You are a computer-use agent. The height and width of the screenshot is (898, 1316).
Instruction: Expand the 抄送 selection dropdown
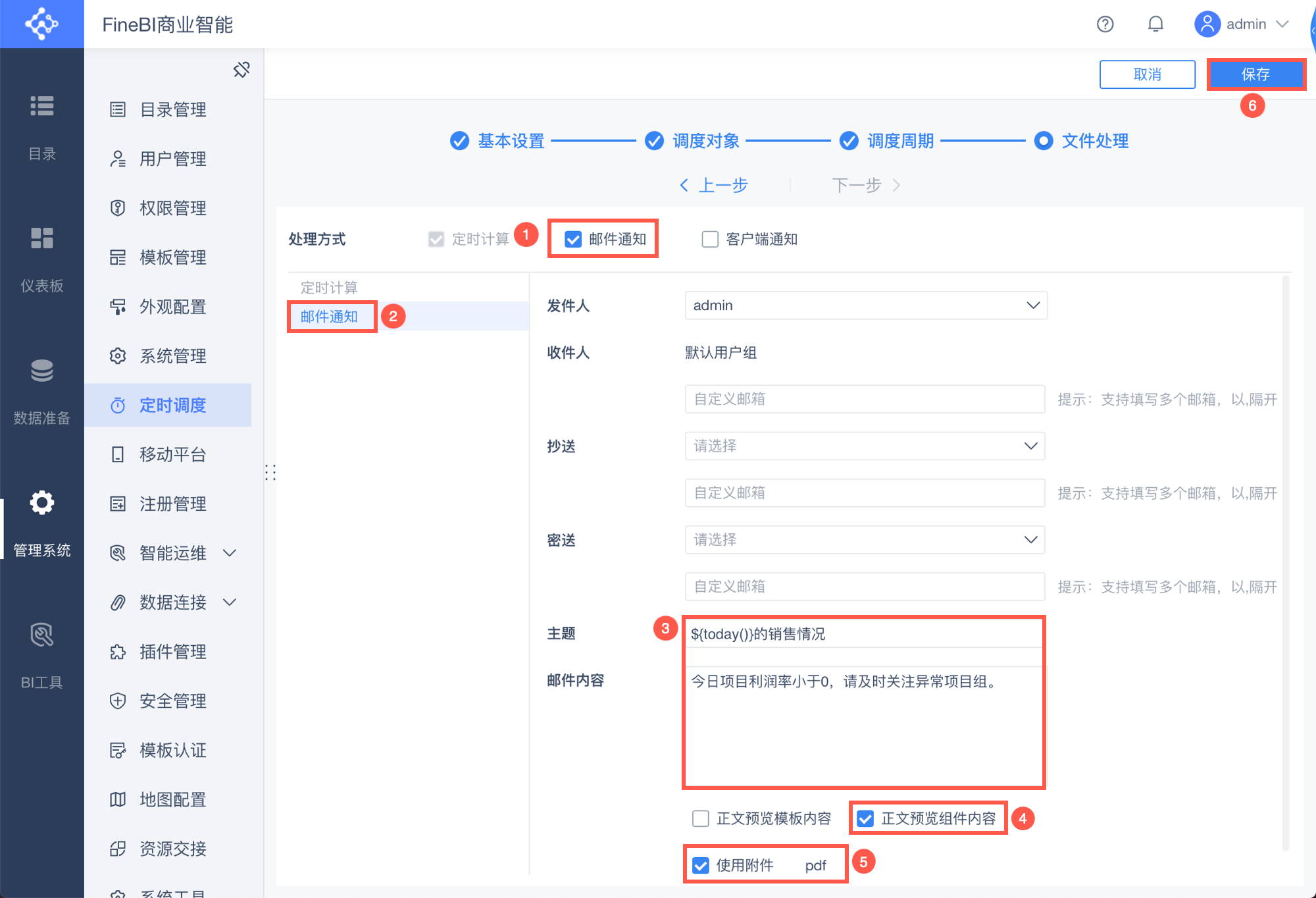[x=865, y=446]
